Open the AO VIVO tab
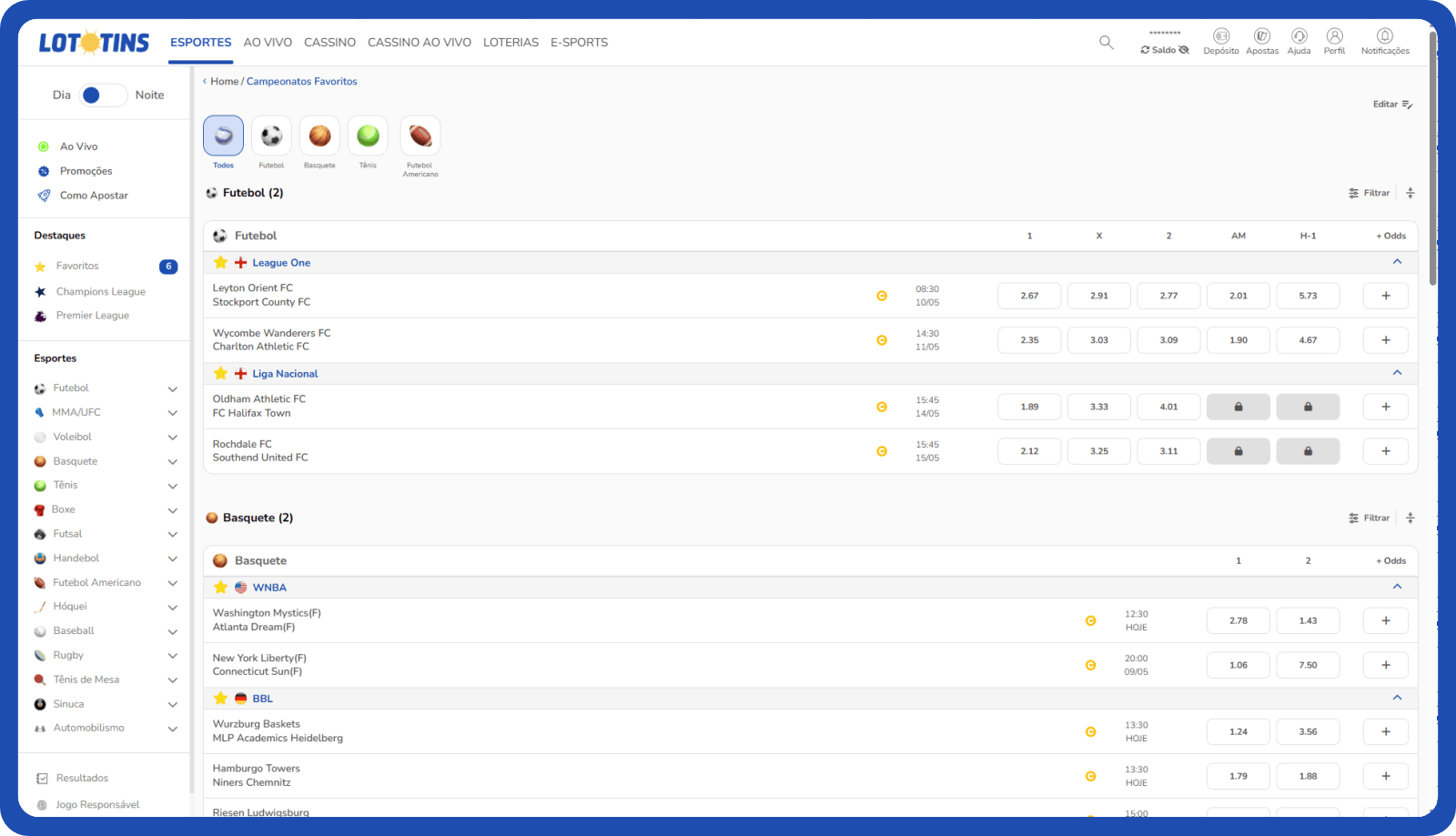Image resolution: width=1456 pixels, height=836 pixels. (268, 42)
